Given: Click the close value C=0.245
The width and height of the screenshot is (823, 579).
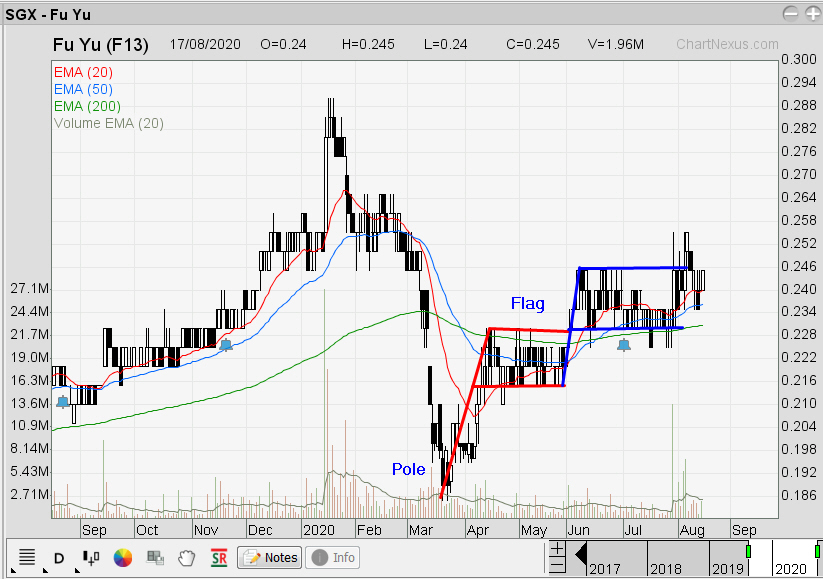Looking at the screenshot, I should point(533,44).
